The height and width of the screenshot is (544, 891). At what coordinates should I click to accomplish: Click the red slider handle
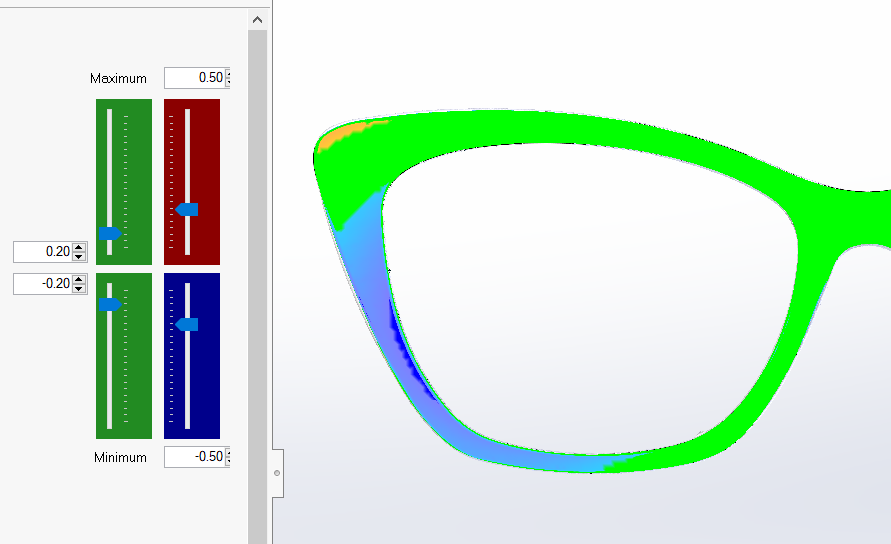186,210
